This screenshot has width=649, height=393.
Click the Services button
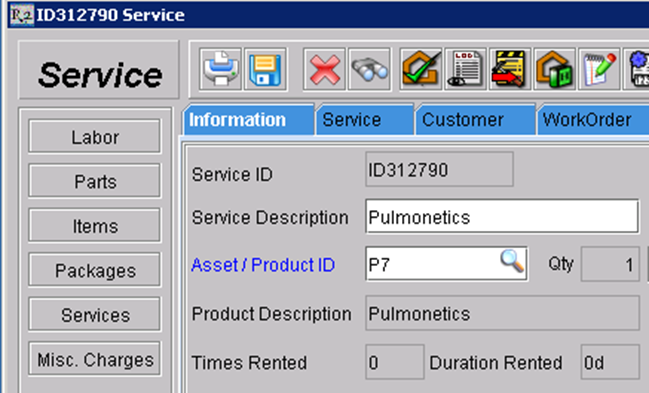(x=94, y=314)
